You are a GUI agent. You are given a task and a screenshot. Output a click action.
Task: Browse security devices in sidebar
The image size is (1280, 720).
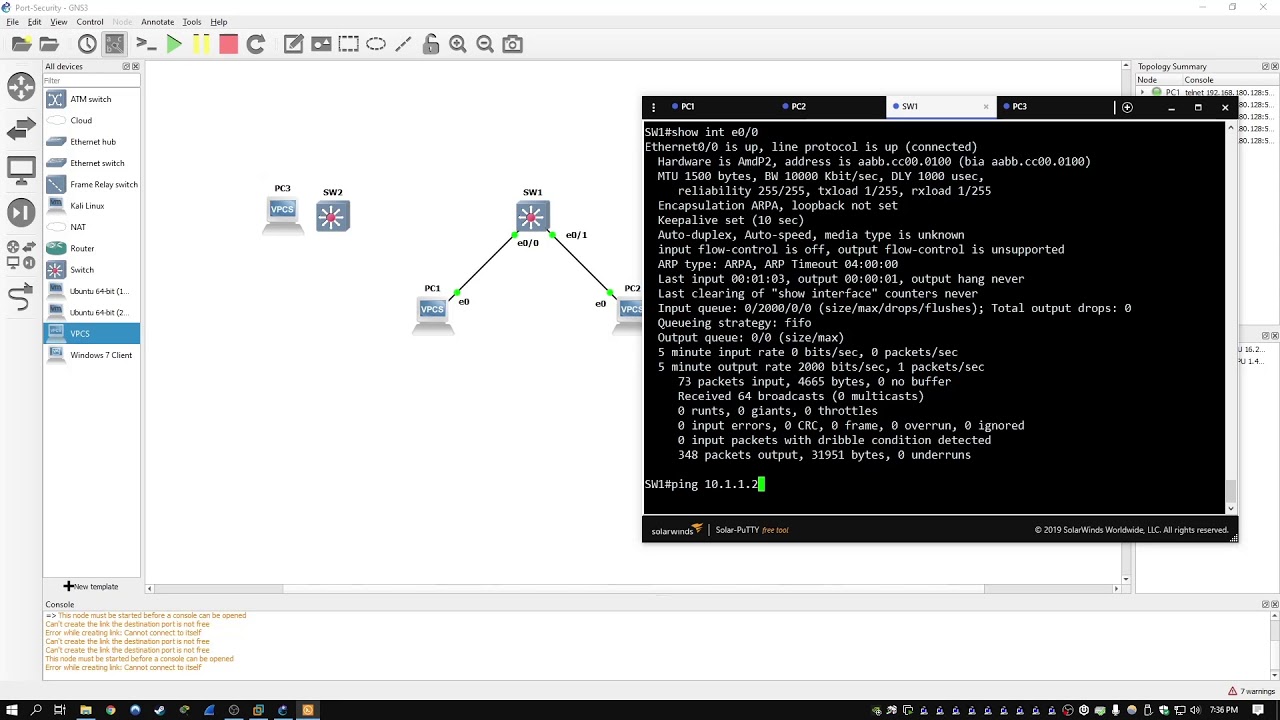21,212
